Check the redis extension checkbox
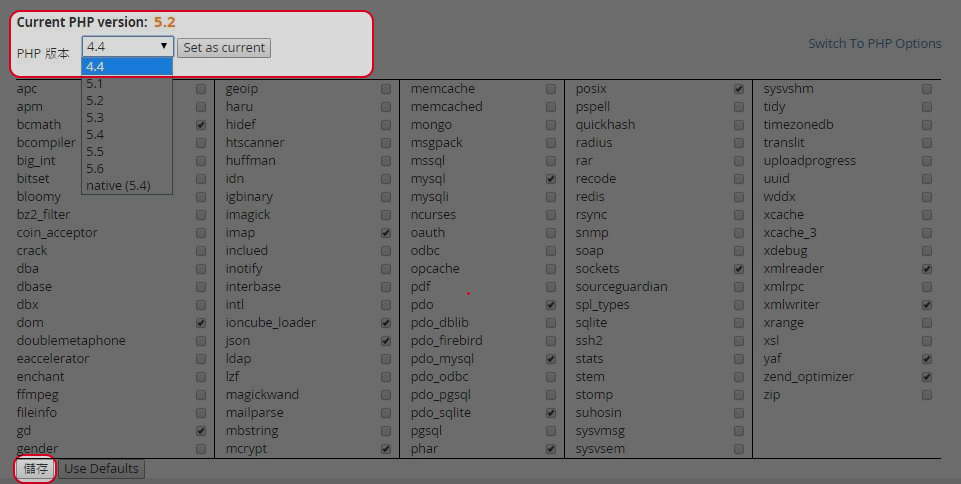 (x=739, y=197)
